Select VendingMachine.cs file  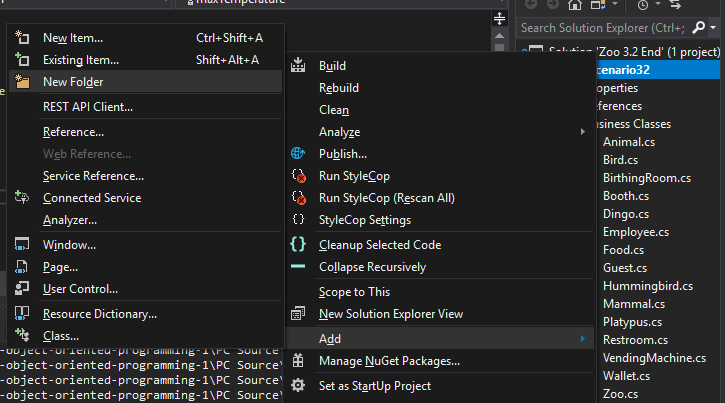click(654, 358)
